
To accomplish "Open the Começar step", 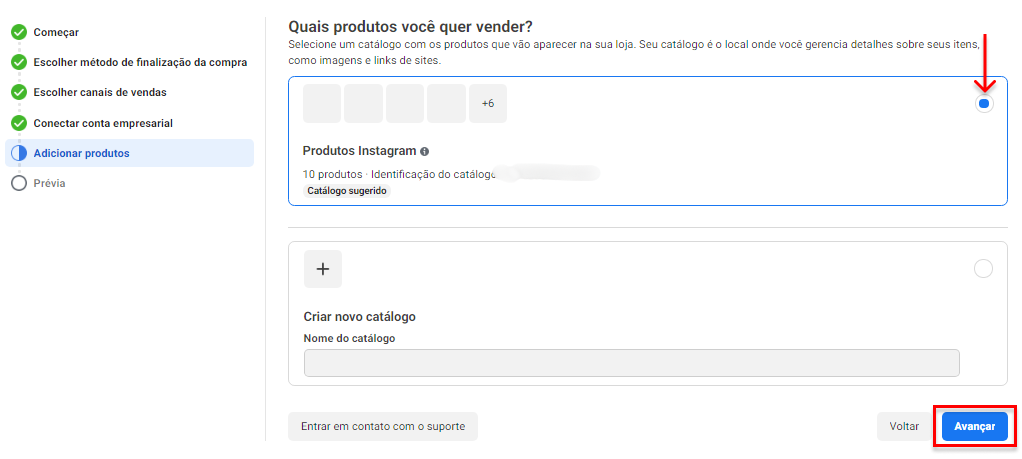I will 56,32.
